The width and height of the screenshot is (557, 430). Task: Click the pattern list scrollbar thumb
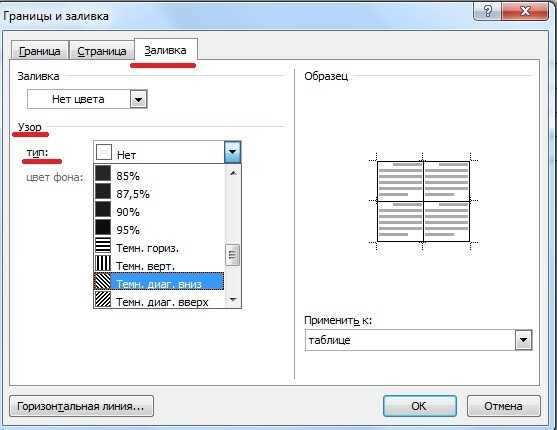click(233, 255)
